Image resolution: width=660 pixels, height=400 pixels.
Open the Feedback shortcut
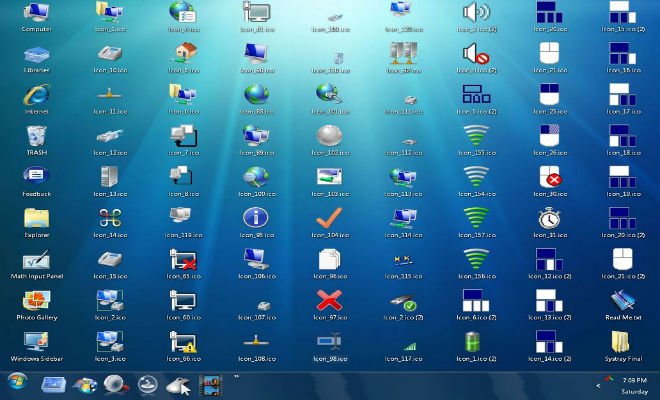pos(37,177)
